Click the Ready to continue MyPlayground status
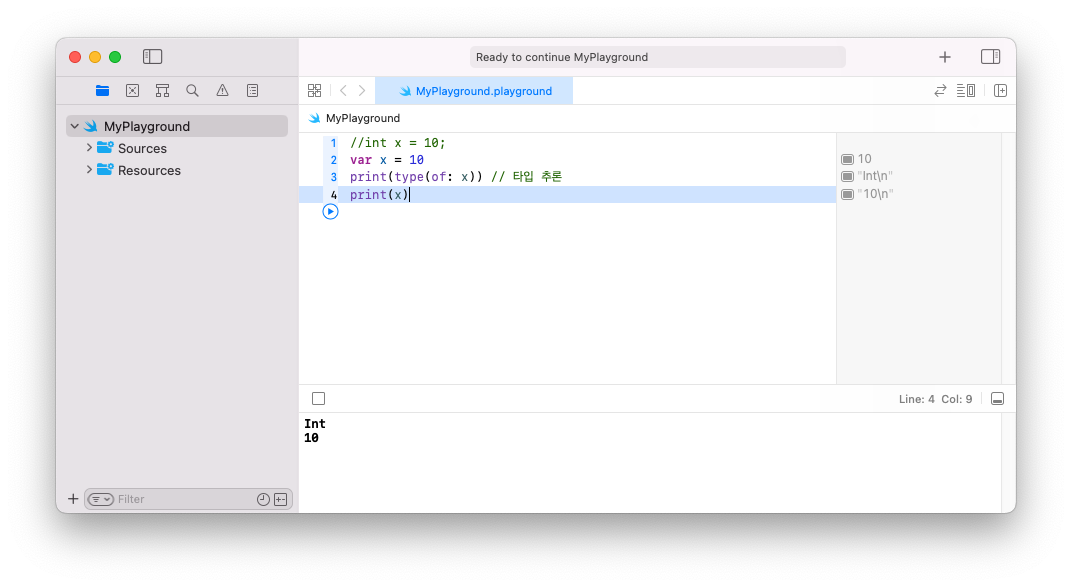 [x=658, y=57]
